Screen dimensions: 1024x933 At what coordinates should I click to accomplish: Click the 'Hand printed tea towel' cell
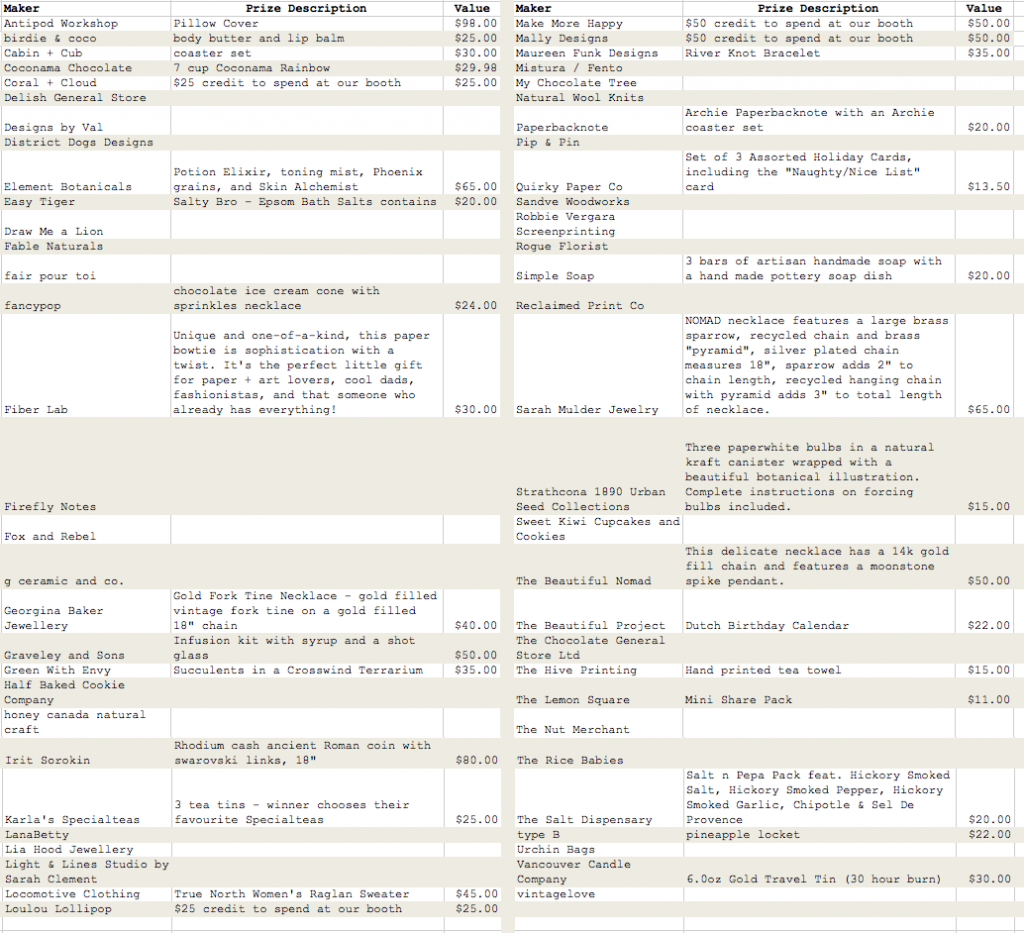coord(819,671)
